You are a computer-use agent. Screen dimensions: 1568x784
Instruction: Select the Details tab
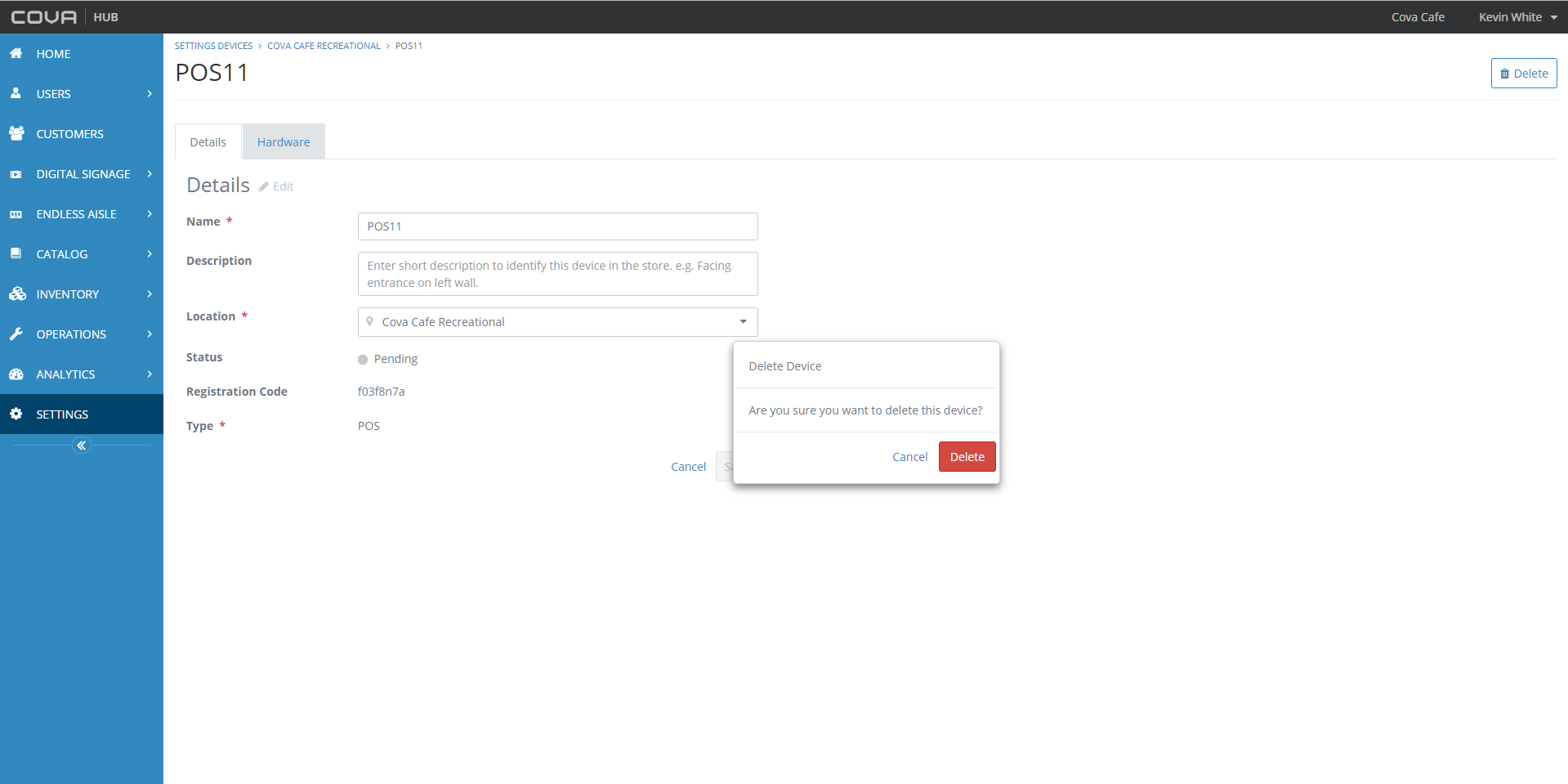tap(208, 141)
